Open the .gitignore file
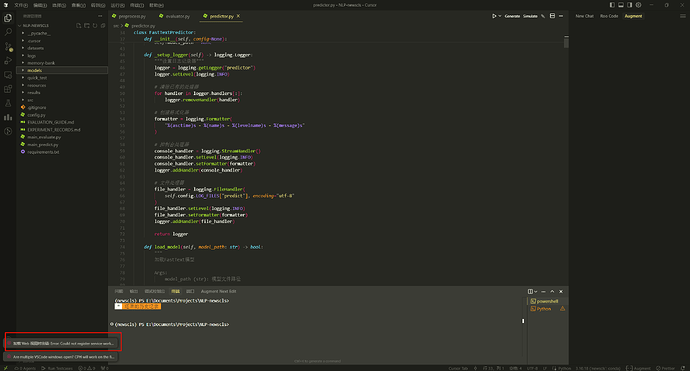This screenshot has width=690, height=371. click(62, 107)
